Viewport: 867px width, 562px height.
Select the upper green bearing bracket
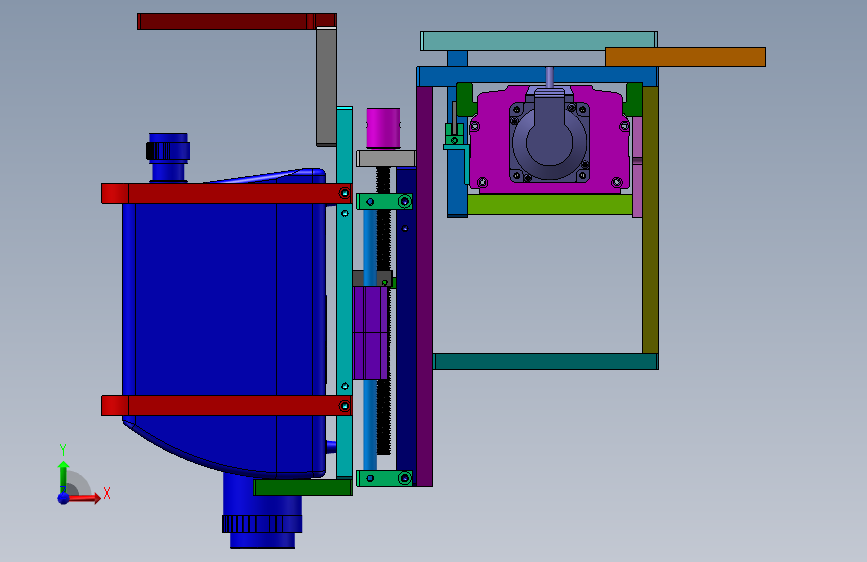[x=384, y=201]
